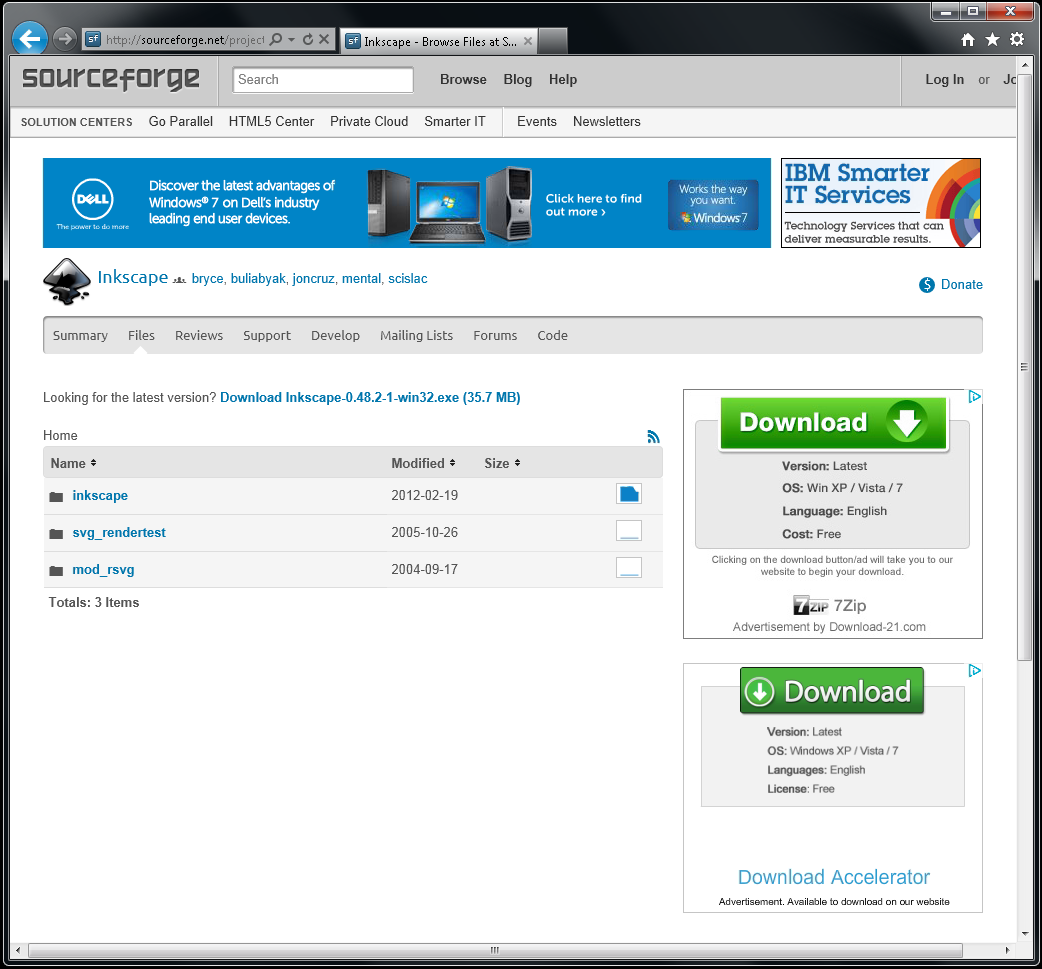Image resolution: width=1042 pixels, height=969 pixels.
Task: Click the RSS feed icon
Action: pos(653,437)
